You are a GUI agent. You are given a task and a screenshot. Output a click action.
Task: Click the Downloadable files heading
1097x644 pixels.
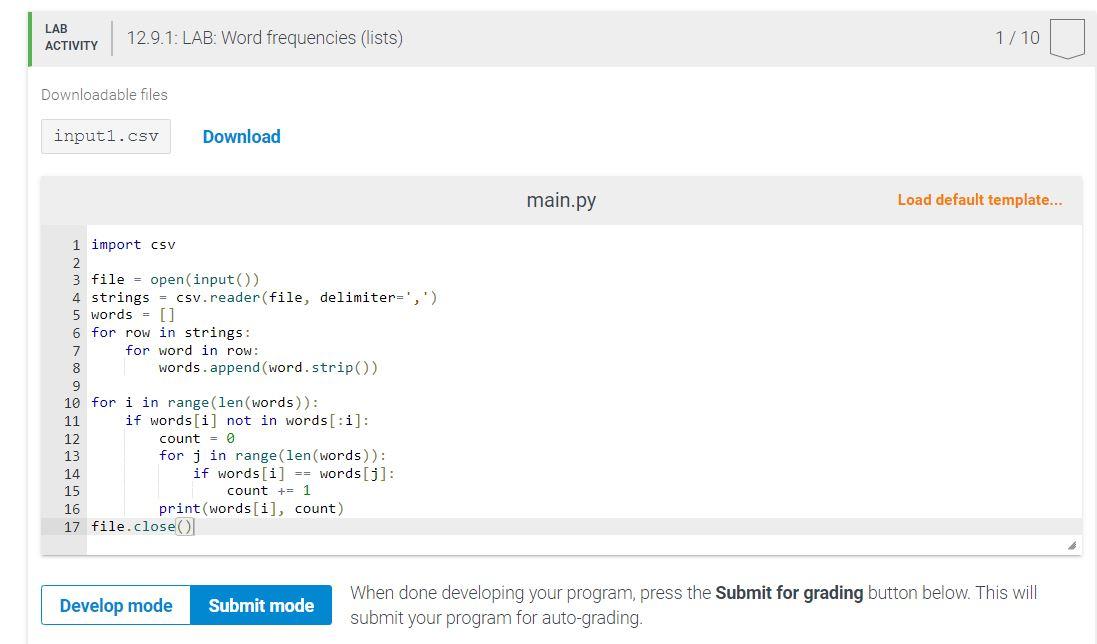pyautogui.click(x=104, y=95)
